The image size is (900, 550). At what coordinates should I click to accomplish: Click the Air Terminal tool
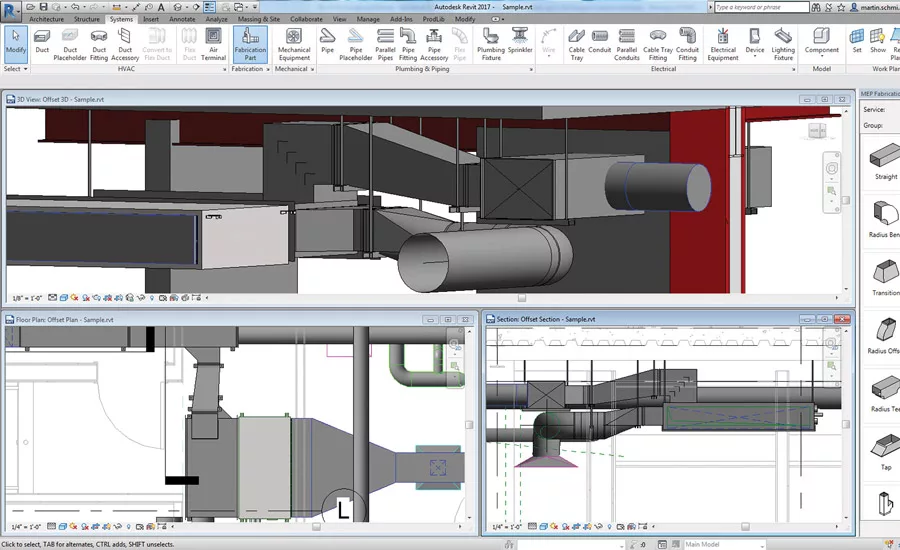pyautogui.click(x=213, y=44)
